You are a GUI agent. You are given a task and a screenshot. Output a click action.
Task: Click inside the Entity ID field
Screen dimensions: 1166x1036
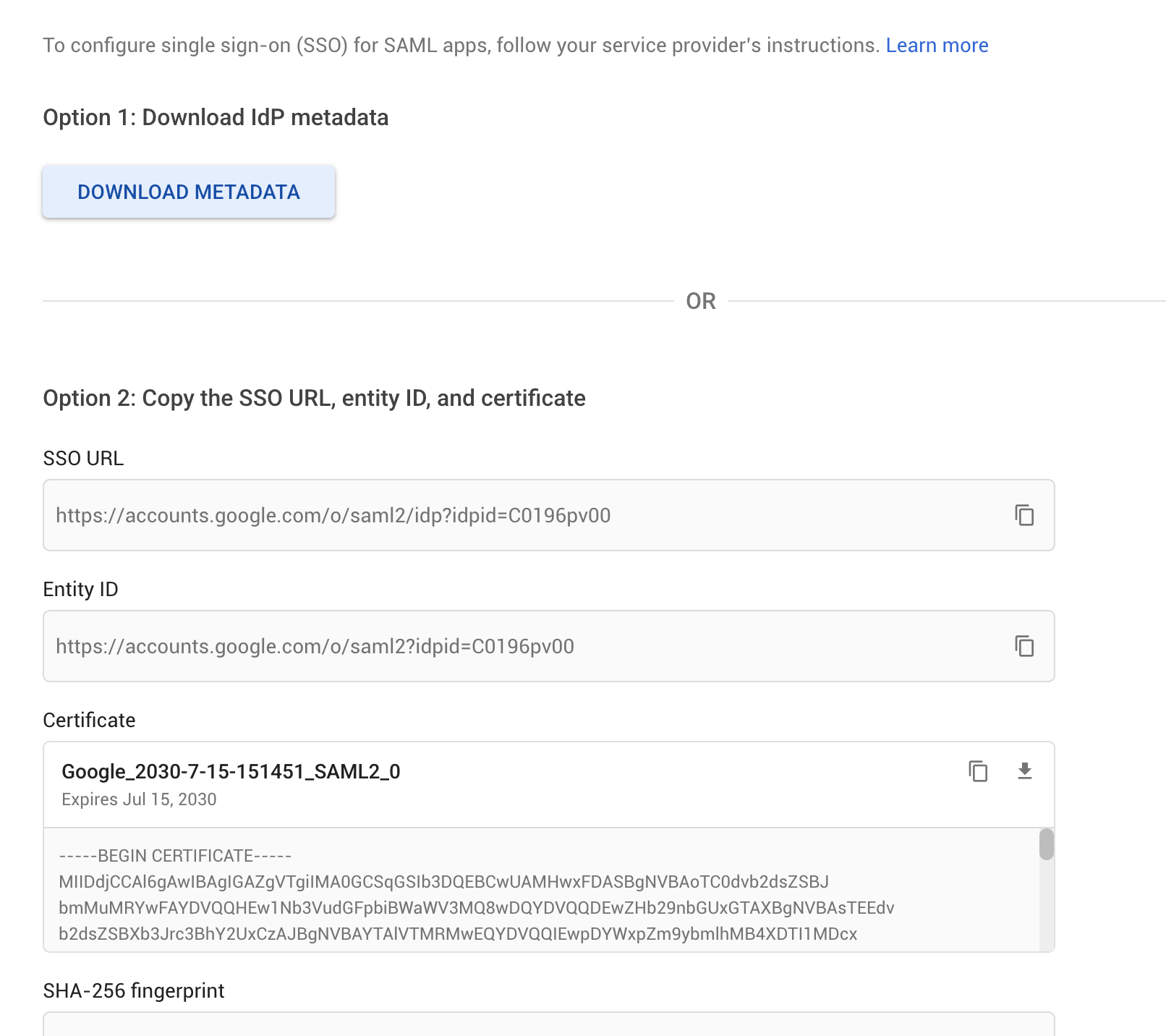point(549,646)
